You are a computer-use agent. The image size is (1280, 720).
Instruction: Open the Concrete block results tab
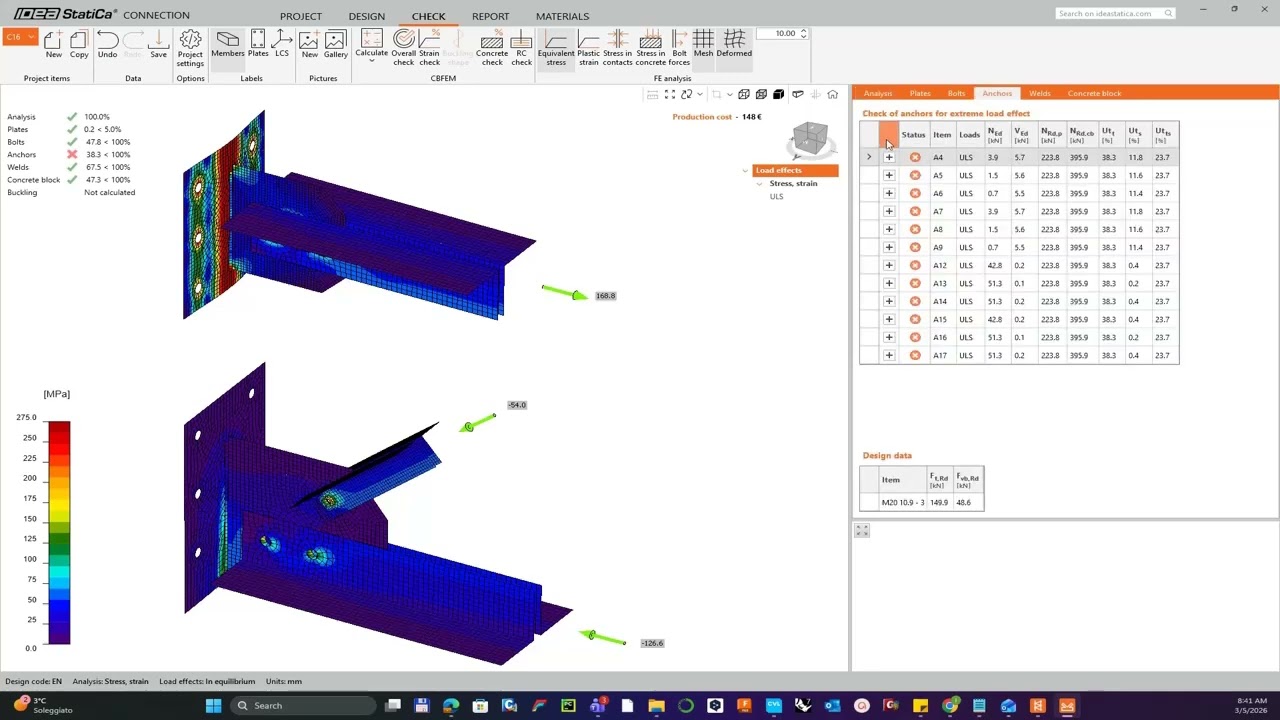1094,93
